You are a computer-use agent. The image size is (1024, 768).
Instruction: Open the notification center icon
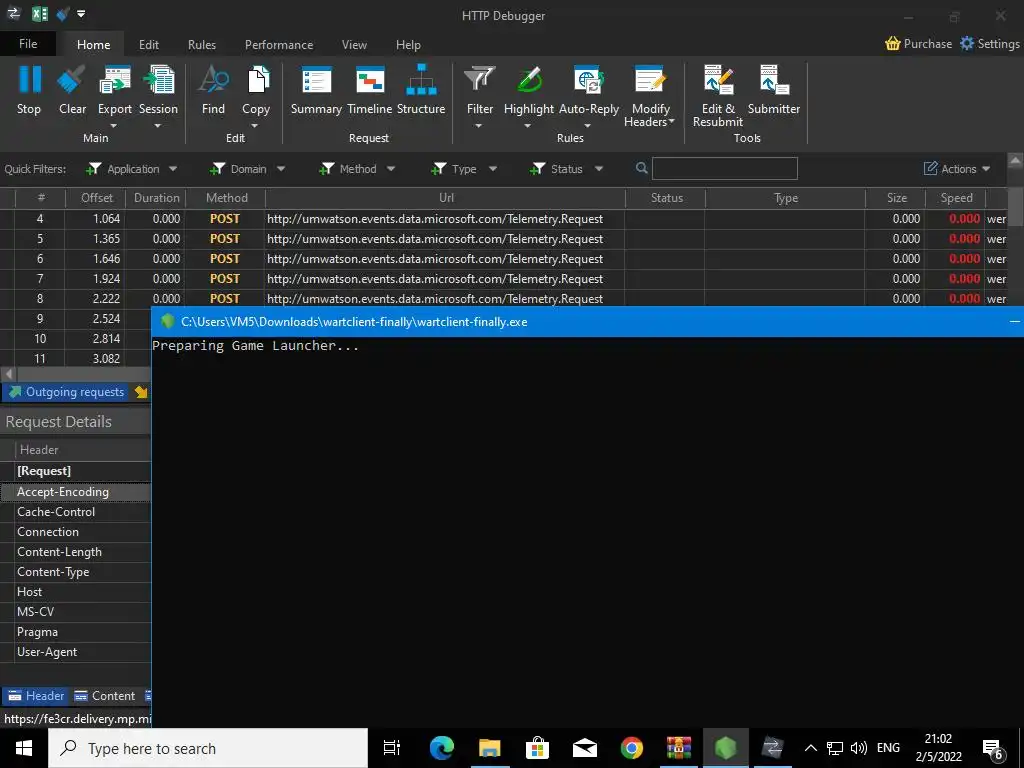(993, 748)
